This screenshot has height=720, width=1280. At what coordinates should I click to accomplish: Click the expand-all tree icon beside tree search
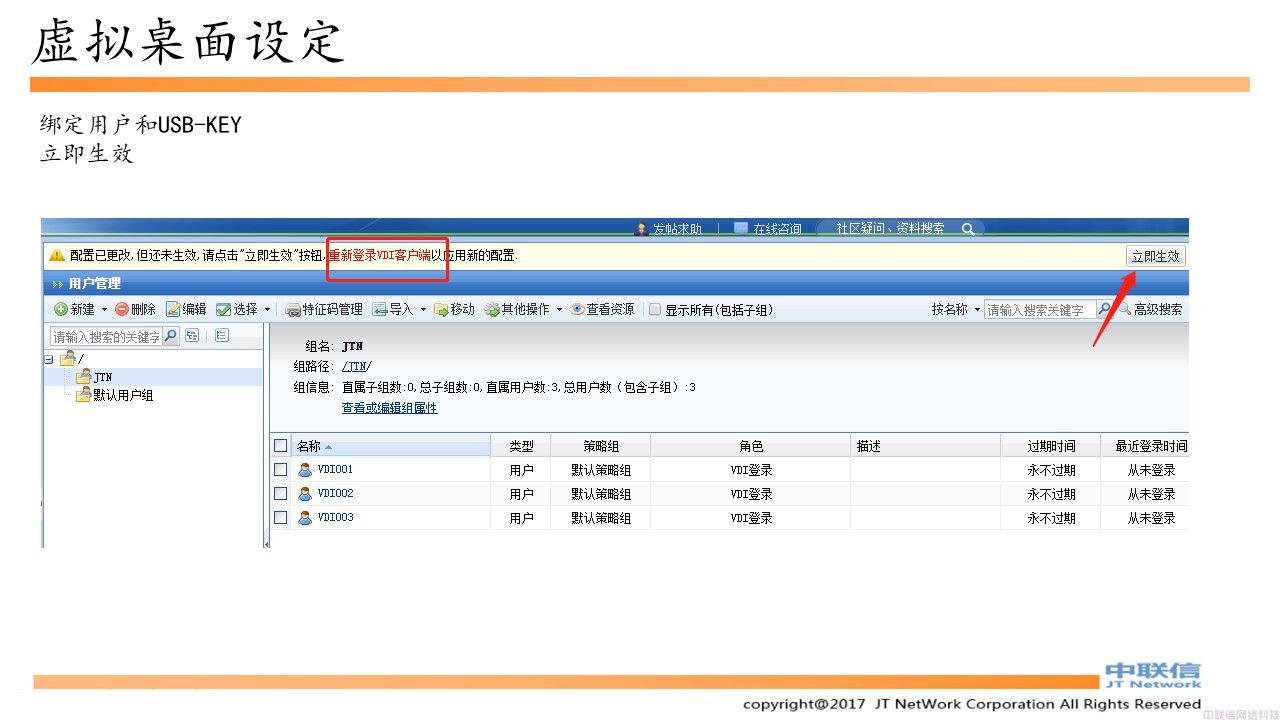pyautogui.click(x=192, y=336)
